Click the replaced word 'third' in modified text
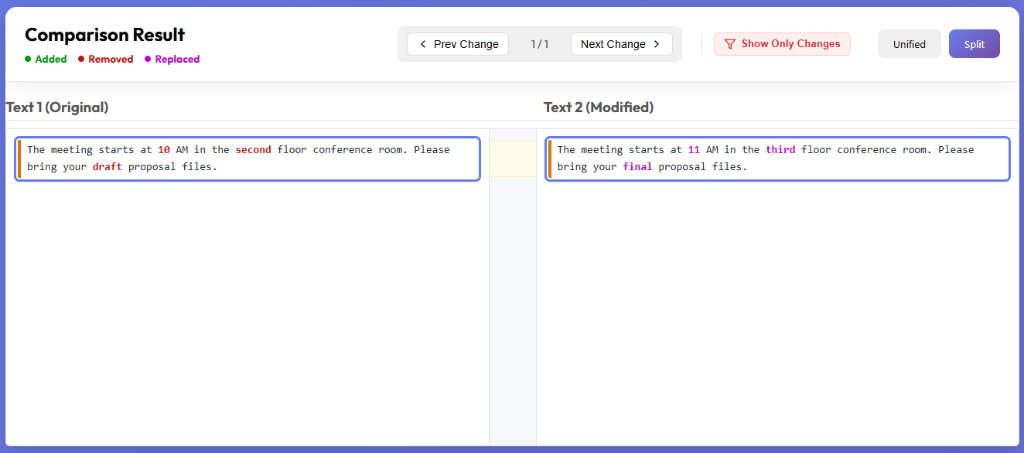Image resolution: width=1024 pixels, height=453 pixels. [x=780, y=149]
